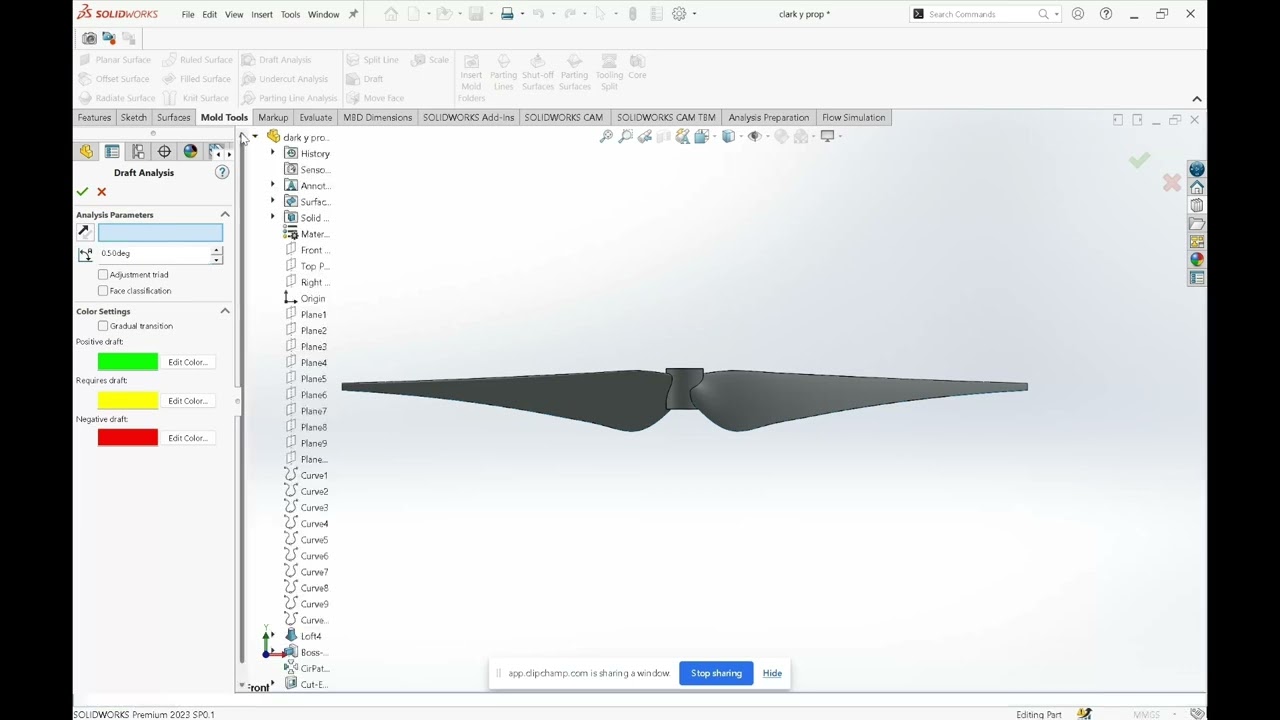
Task: Open the Insert menu
Action: pyautogui.click(x=262, y=14)
